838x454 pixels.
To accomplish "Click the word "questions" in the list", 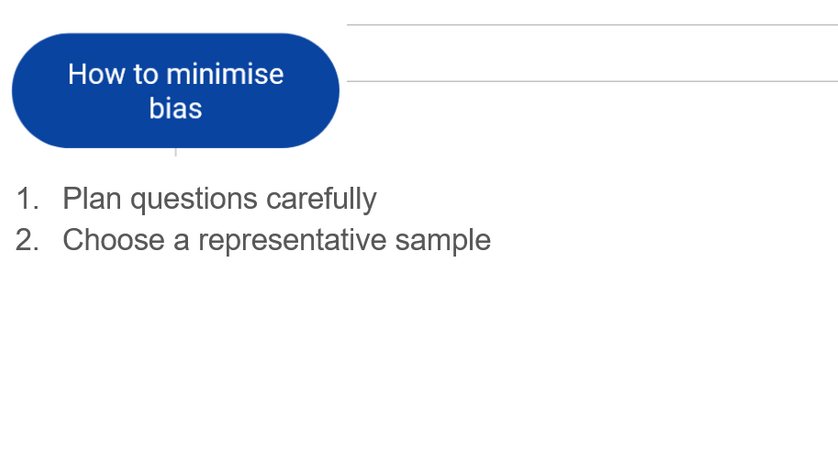I will [194, 199].
